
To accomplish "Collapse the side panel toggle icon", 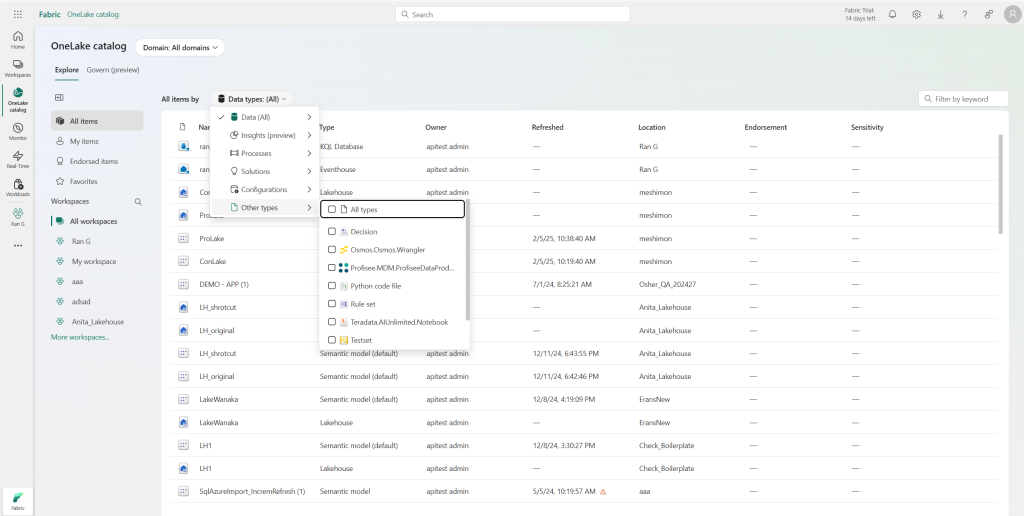I will tap(59, 97).
